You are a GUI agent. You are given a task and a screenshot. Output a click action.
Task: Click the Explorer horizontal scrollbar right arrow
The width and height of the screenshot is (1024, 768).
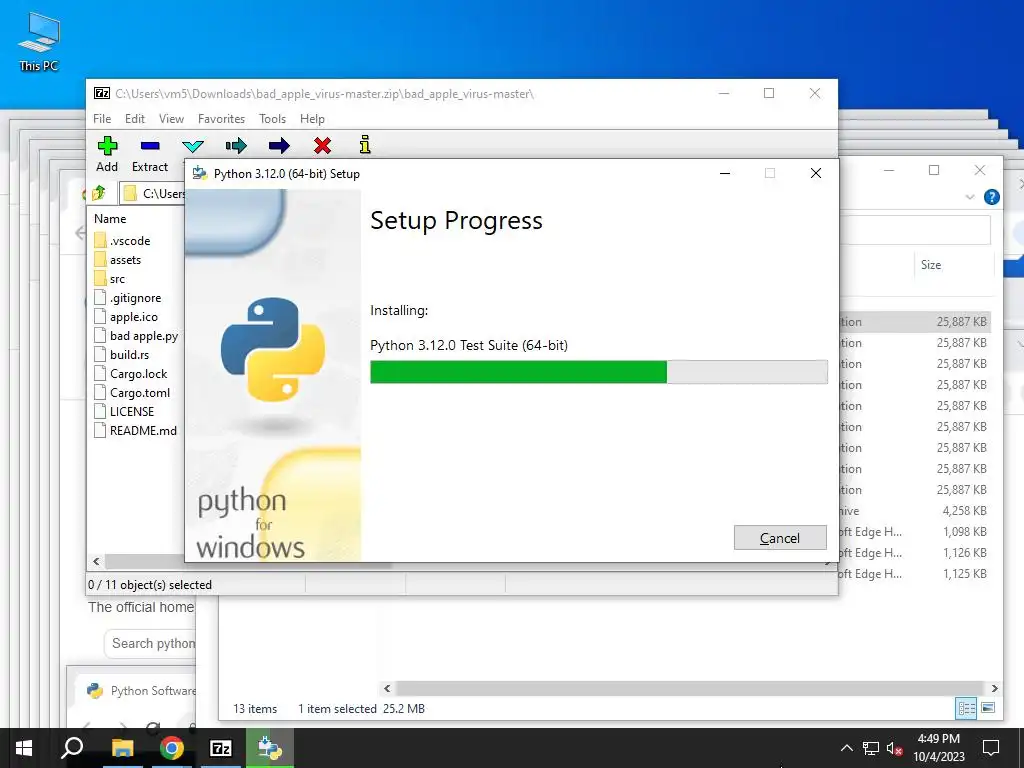pos(994,688)
